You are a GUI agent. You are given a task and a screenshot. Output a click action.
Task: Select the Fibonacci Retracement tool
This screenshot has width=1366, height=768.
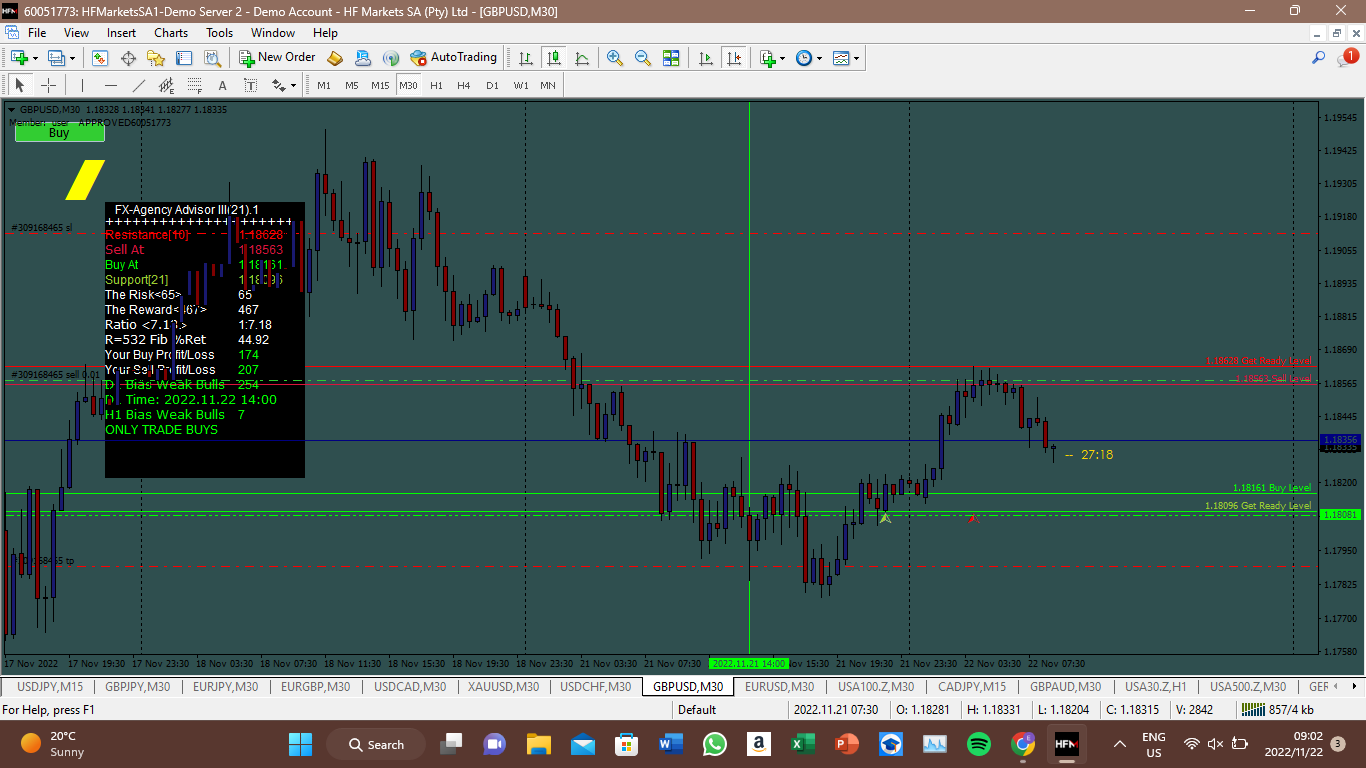[194, 85]
